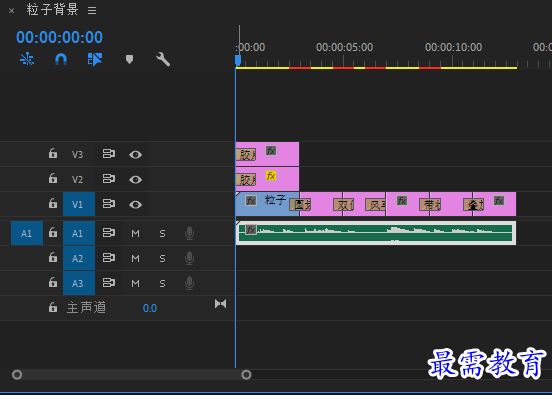This screenshot has height=395, width=552.
Task: Click the 主声道 volume value 0.0
Action: (150, 308)
